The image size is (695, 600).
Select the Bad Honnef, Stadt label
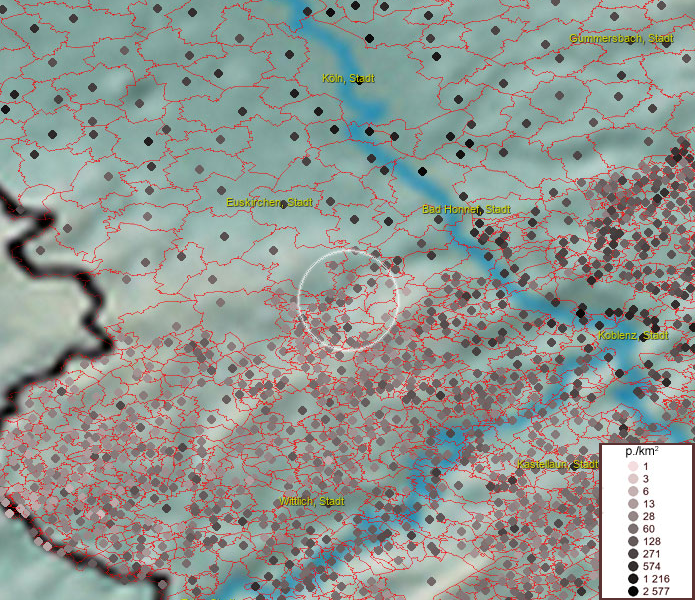tap(466, 209)
